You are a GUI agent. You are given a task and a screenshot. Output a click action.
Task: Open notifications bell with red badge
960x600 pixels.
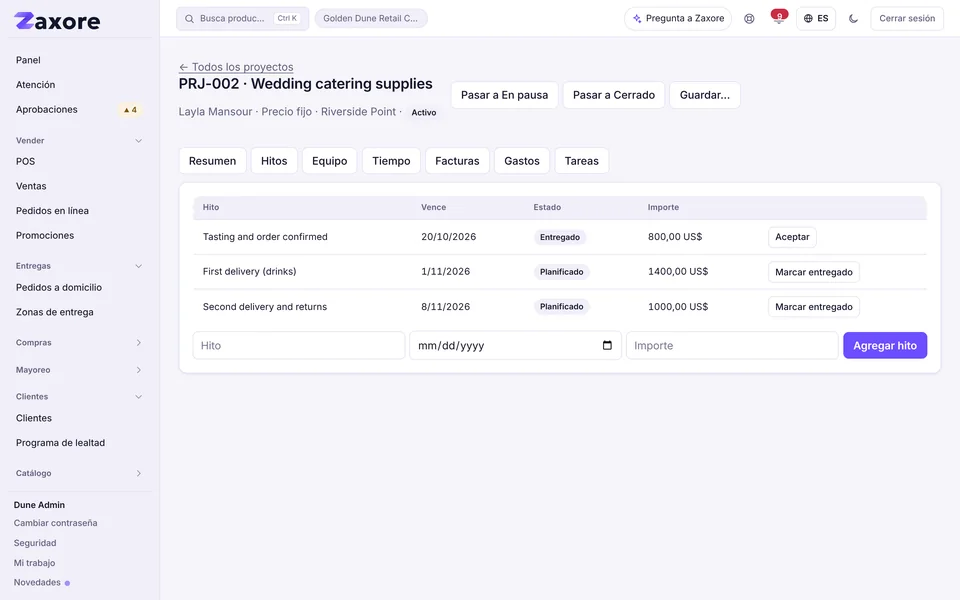pos(779,18)
